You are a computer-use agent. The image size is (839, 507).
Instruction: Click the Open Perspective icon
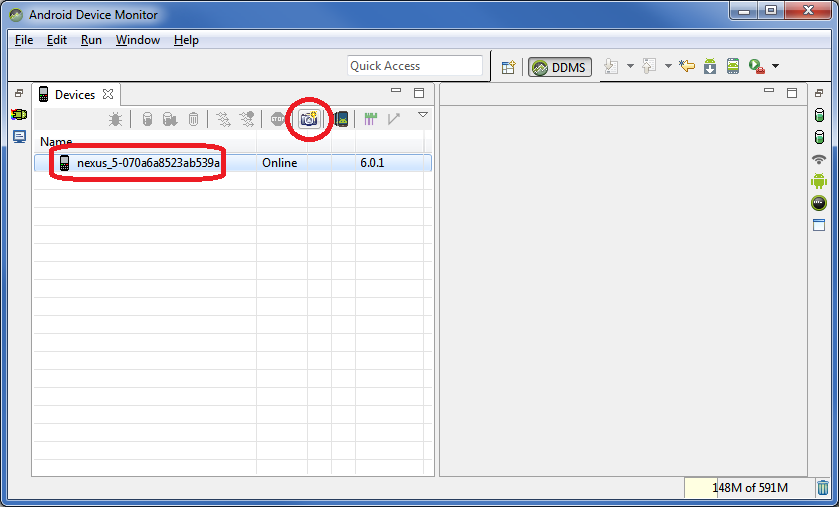coord(508,67)
